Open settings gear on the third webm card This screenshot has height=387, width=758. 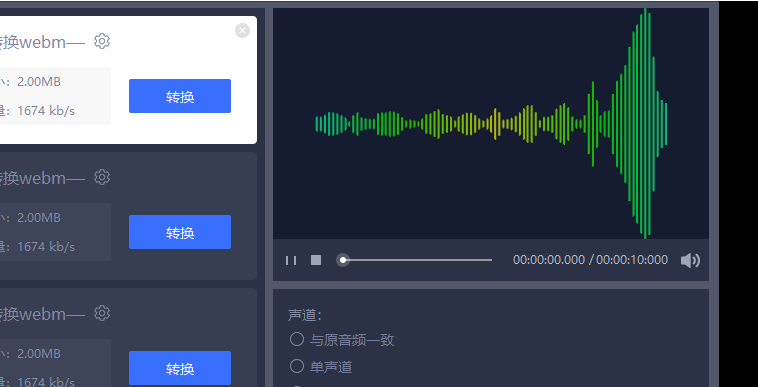click(102, 313)
